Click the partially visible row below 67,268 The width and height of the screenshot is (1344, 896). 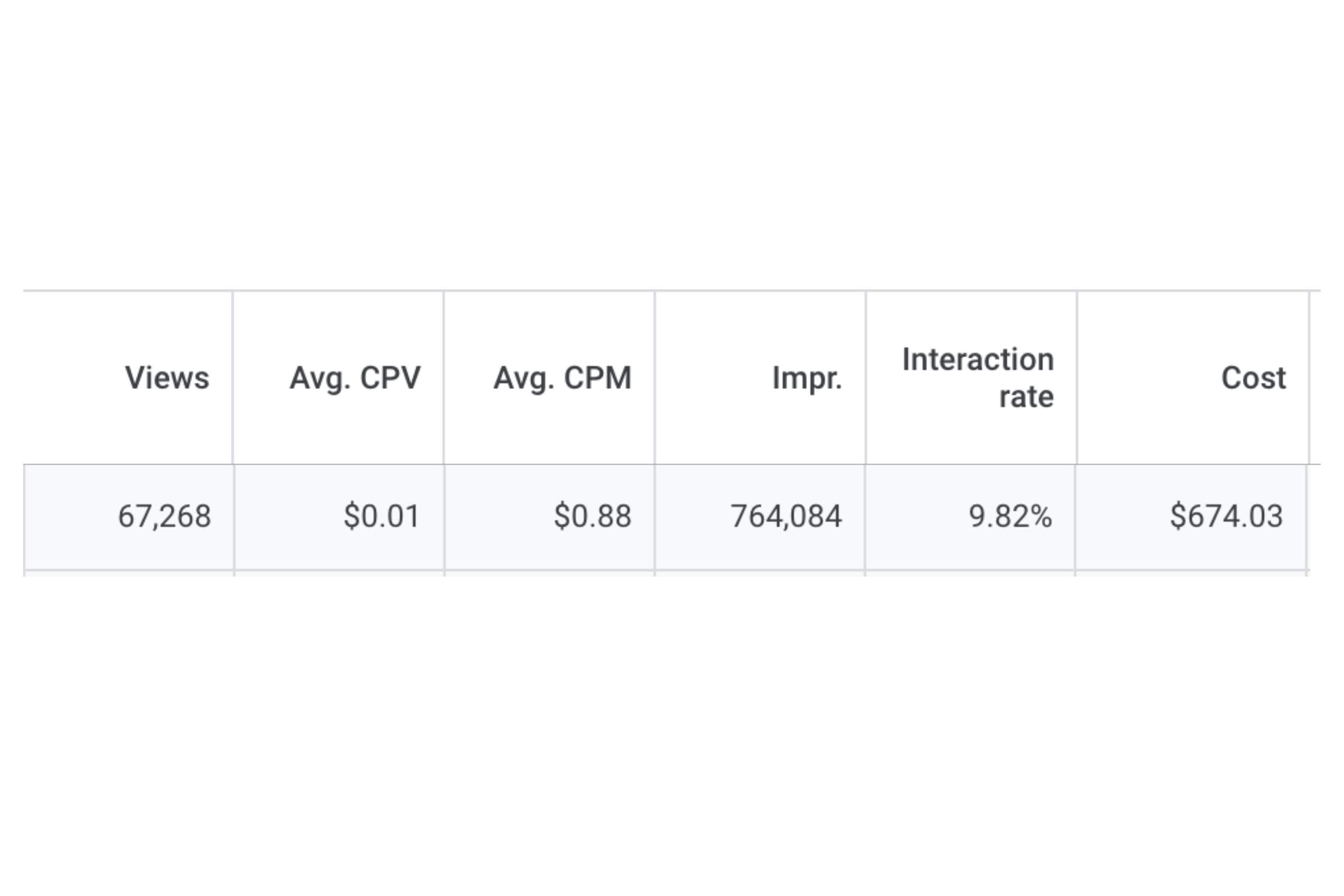pyautogui.click(x=666, y=574)
